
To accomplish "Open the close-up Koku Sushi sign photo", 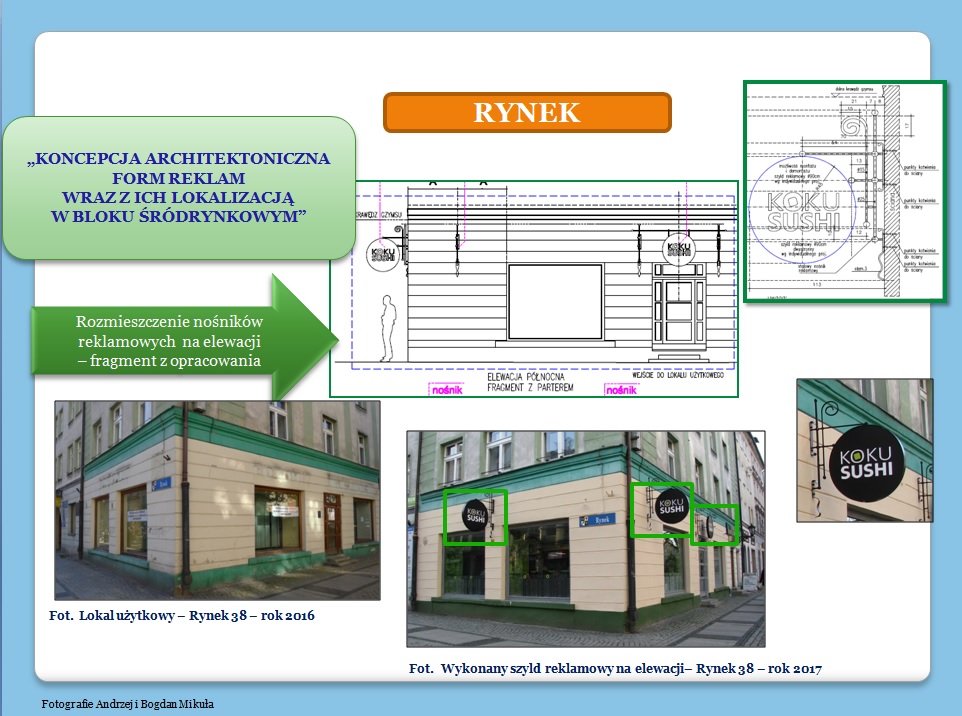I will pos(864,450).
